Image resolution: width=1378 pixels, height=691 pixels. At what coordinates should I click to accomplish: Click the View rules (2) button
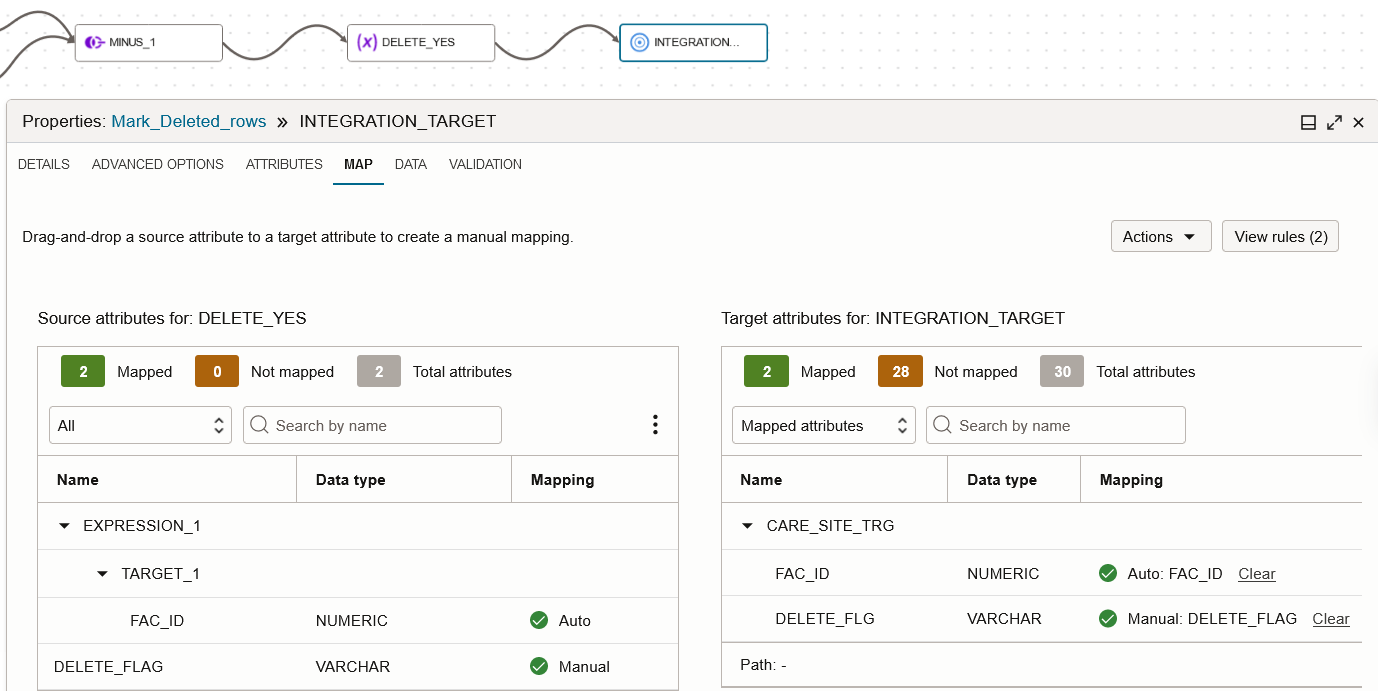[x=1280, y=236]
